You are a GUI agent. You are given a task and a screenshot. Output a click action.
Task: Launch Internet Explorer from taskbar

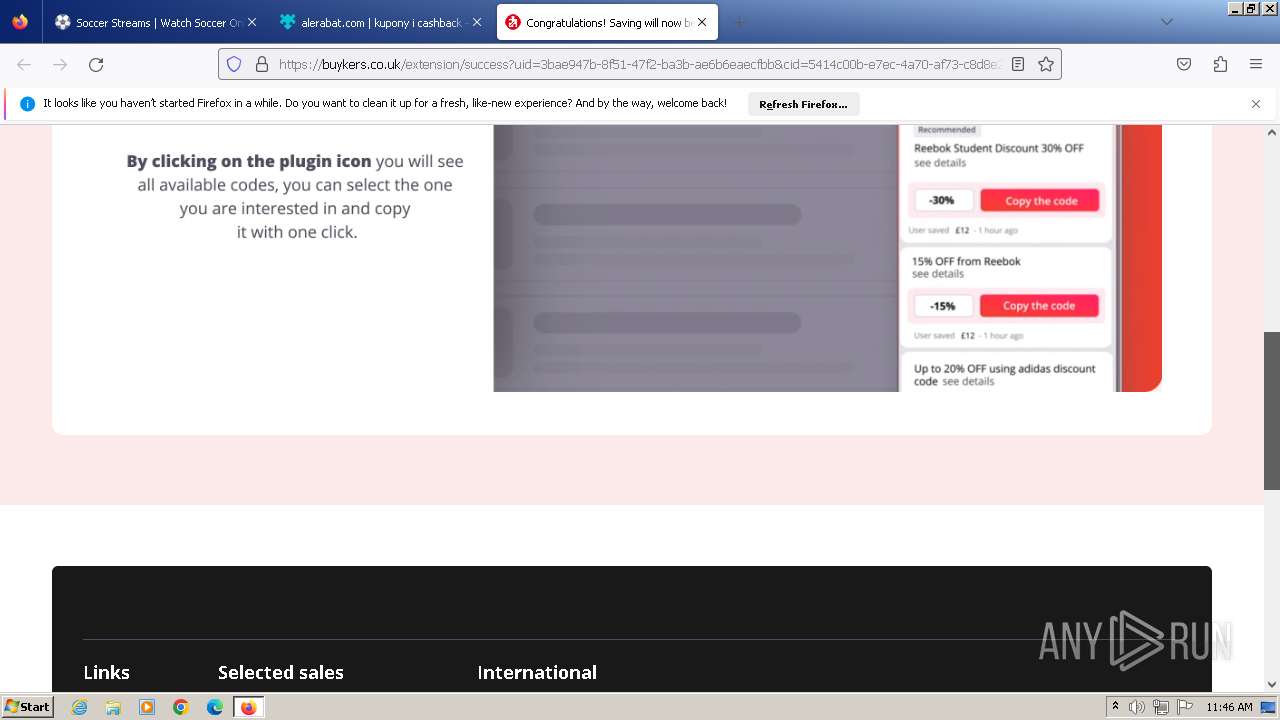(80, 707)
